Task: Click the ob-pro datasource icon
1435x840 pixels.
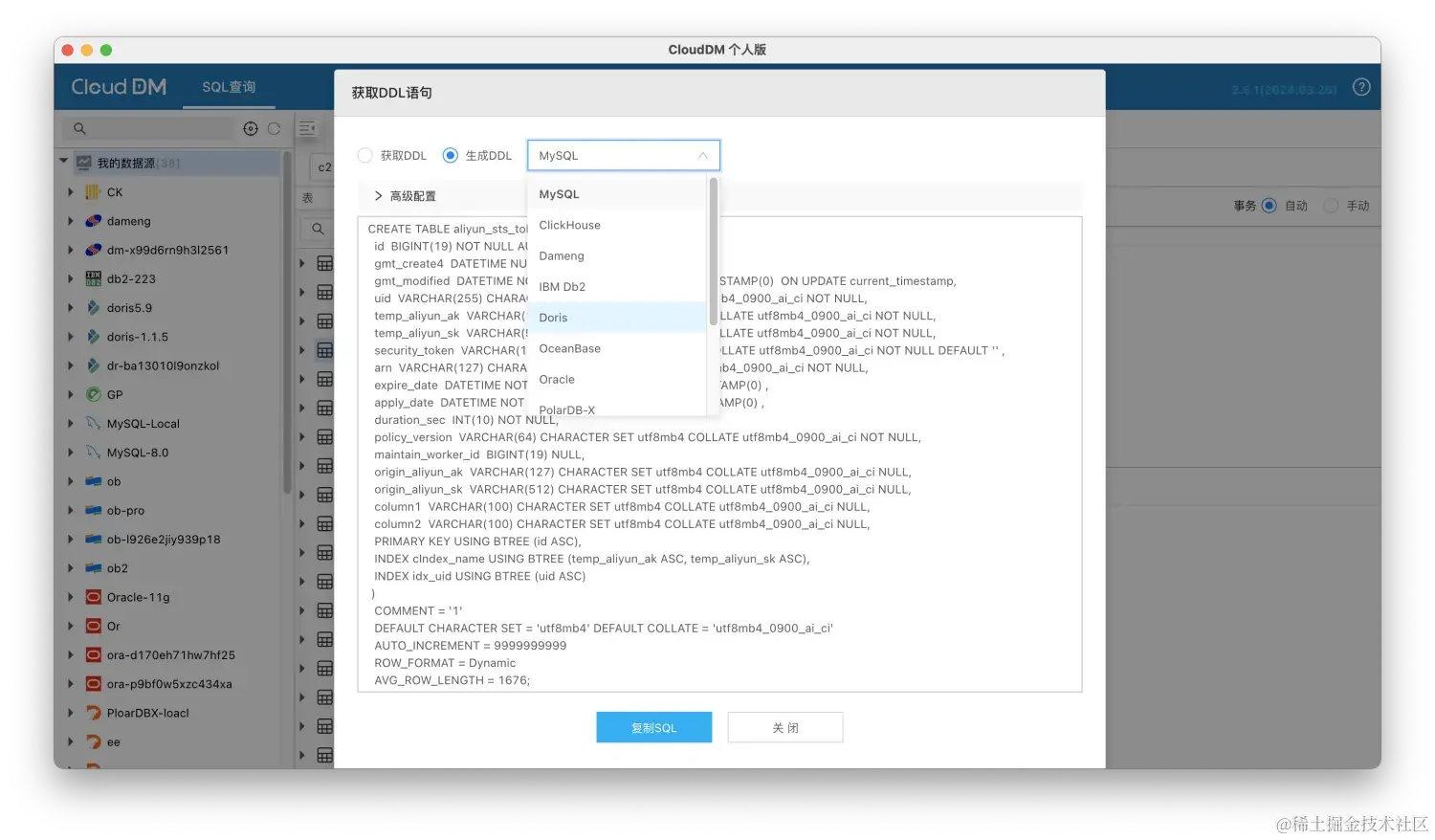Action: [93, 510]
